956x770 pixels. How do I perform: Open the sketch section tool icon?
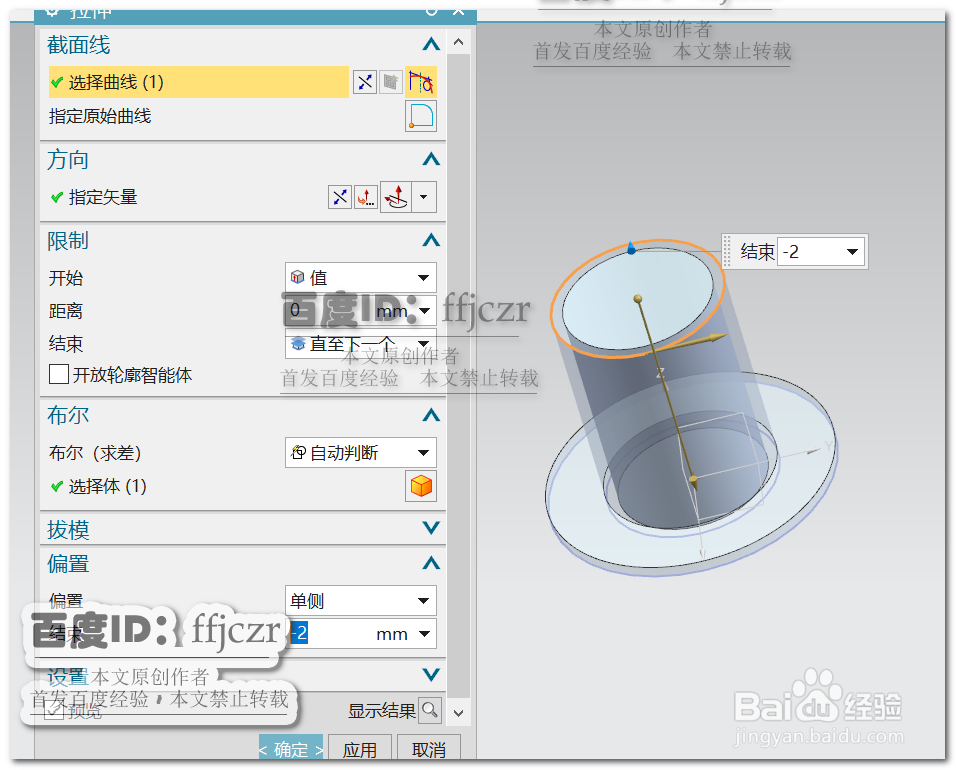tap(391, 82)
